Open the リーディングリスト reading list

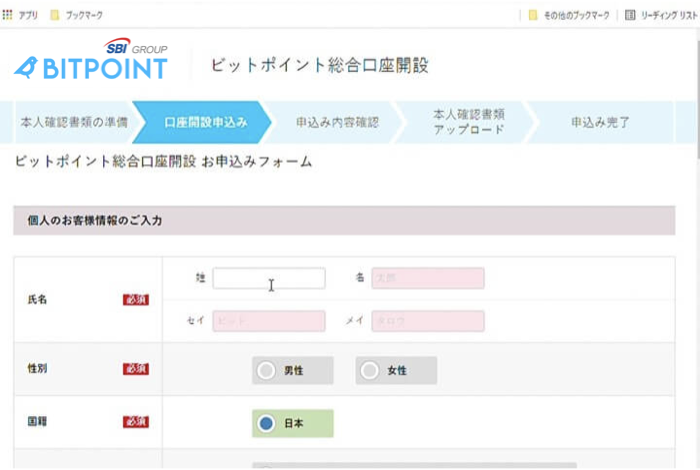630,15
